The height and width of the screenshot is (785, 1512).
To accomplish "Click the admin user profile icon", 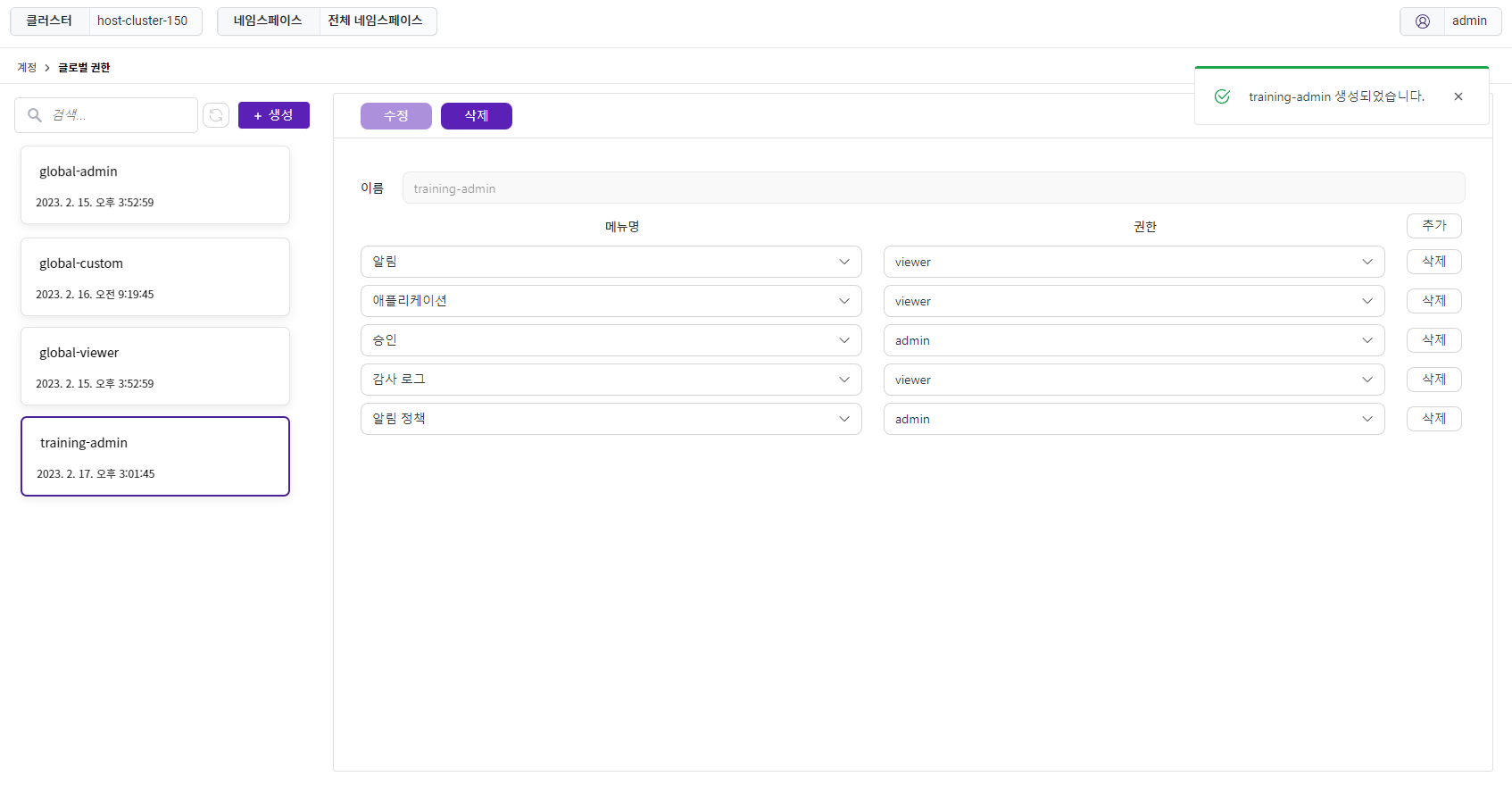I will (1423, 21).
